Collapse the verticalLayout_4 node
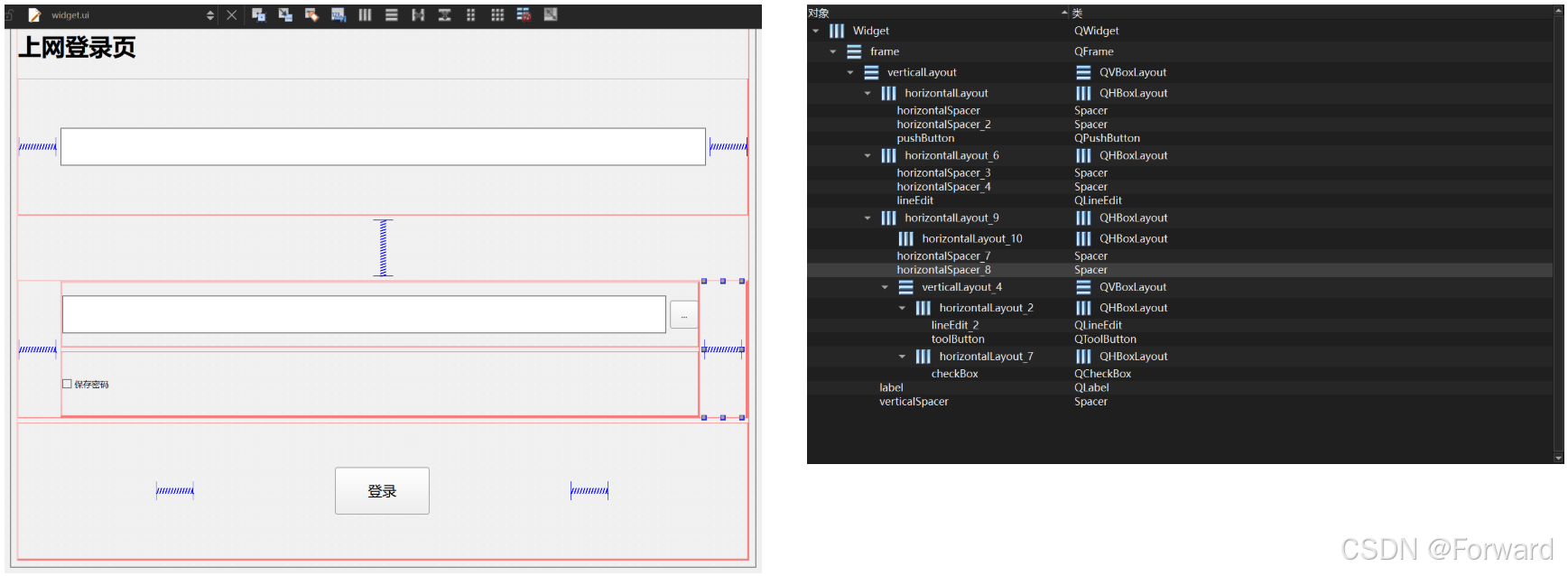The height and width of the screenshot is (576, 1568). point(885,287)
